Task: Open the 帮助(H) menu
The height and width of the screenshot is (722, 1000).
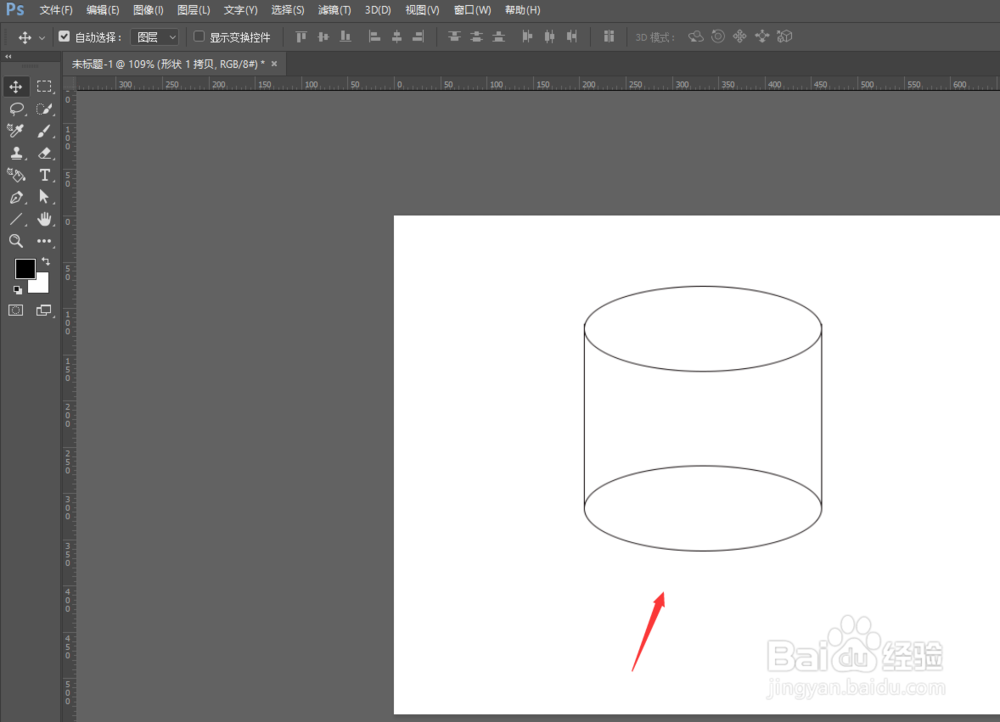Action: [x=522, y=10]
